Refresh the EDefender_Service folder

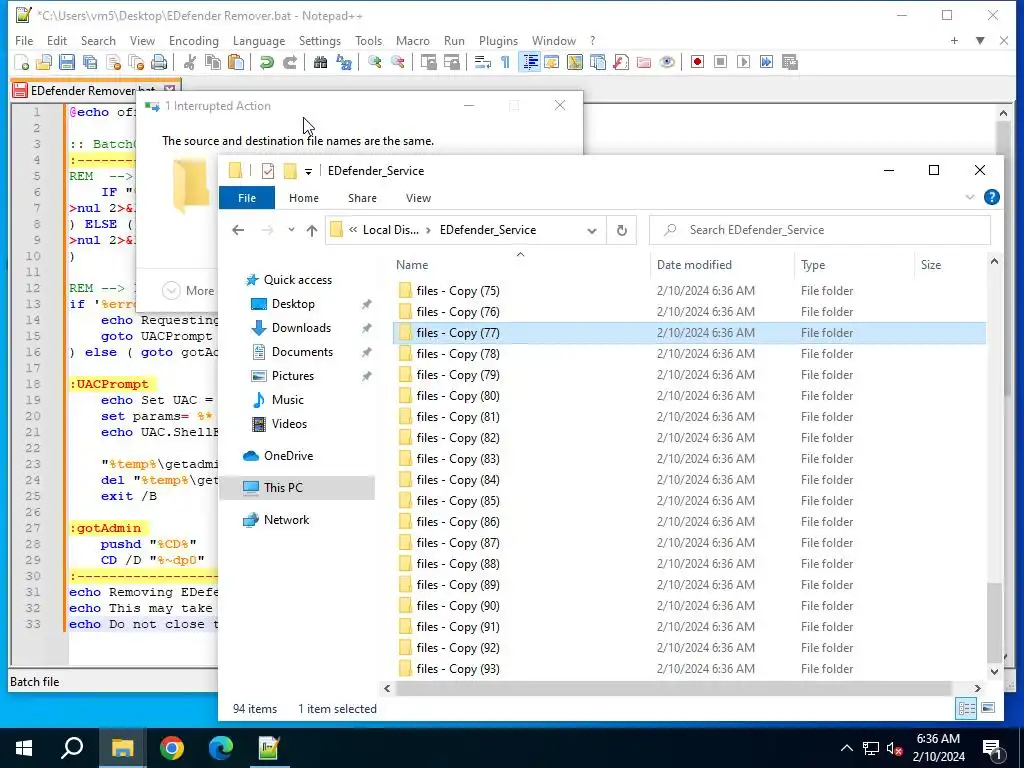(x=622, y=231)
